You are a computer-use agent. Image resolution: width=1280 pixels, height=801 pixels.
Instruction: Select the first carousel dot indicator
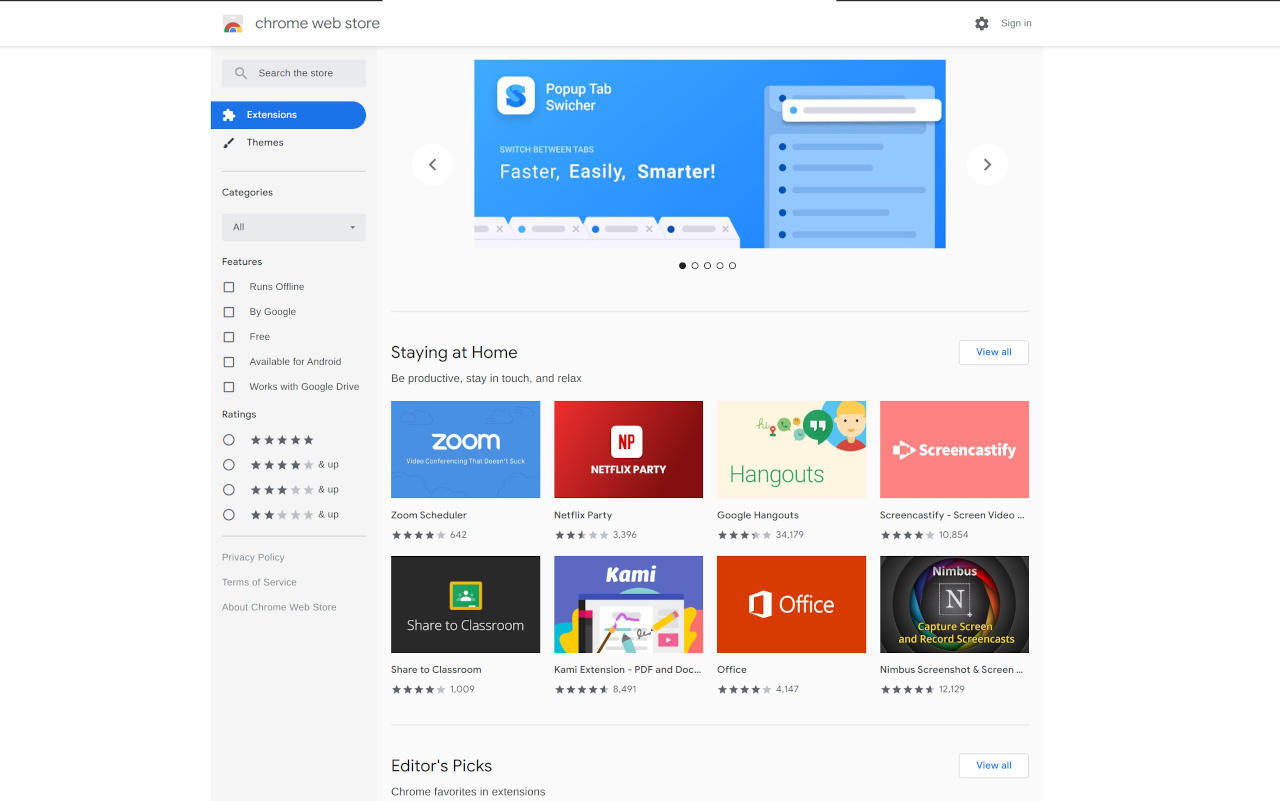click(x=682, y=266)
